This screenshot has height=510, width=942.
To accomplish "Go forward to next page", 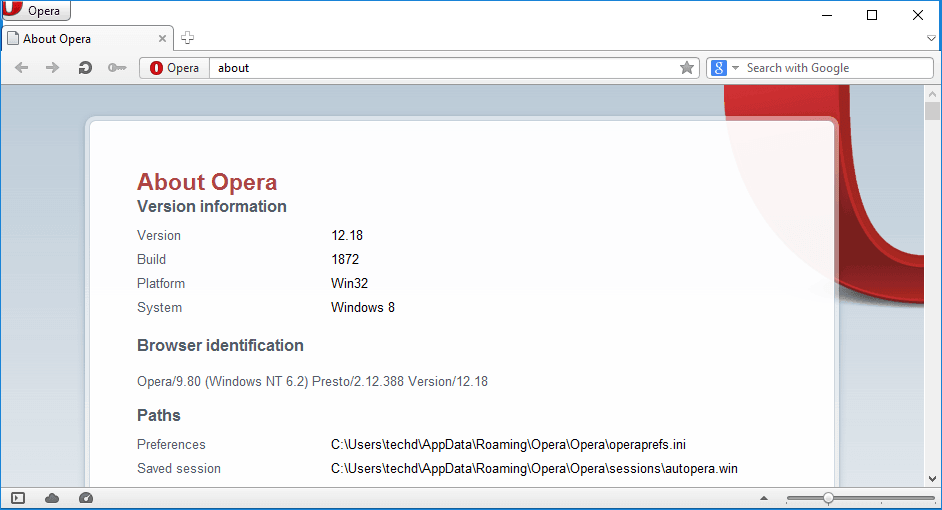I will [52, 68].
